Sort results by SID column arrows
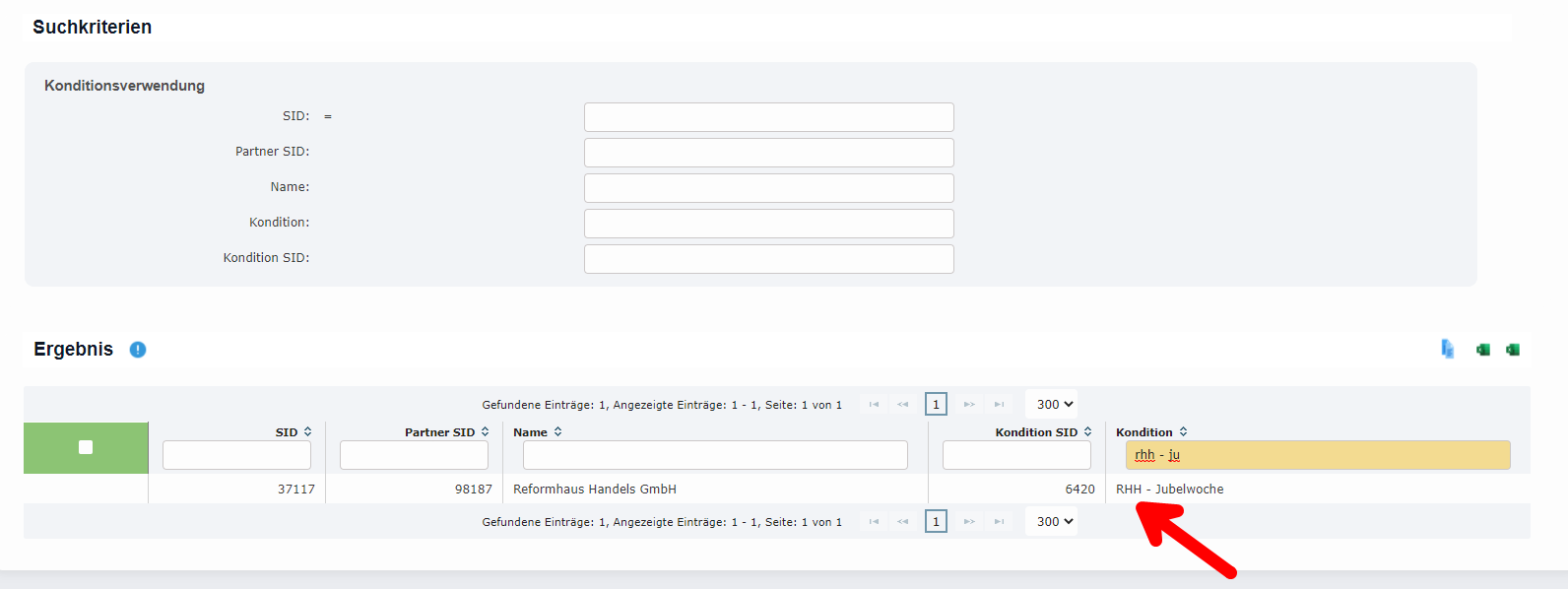1568x589 pixels. coord(307,432)
